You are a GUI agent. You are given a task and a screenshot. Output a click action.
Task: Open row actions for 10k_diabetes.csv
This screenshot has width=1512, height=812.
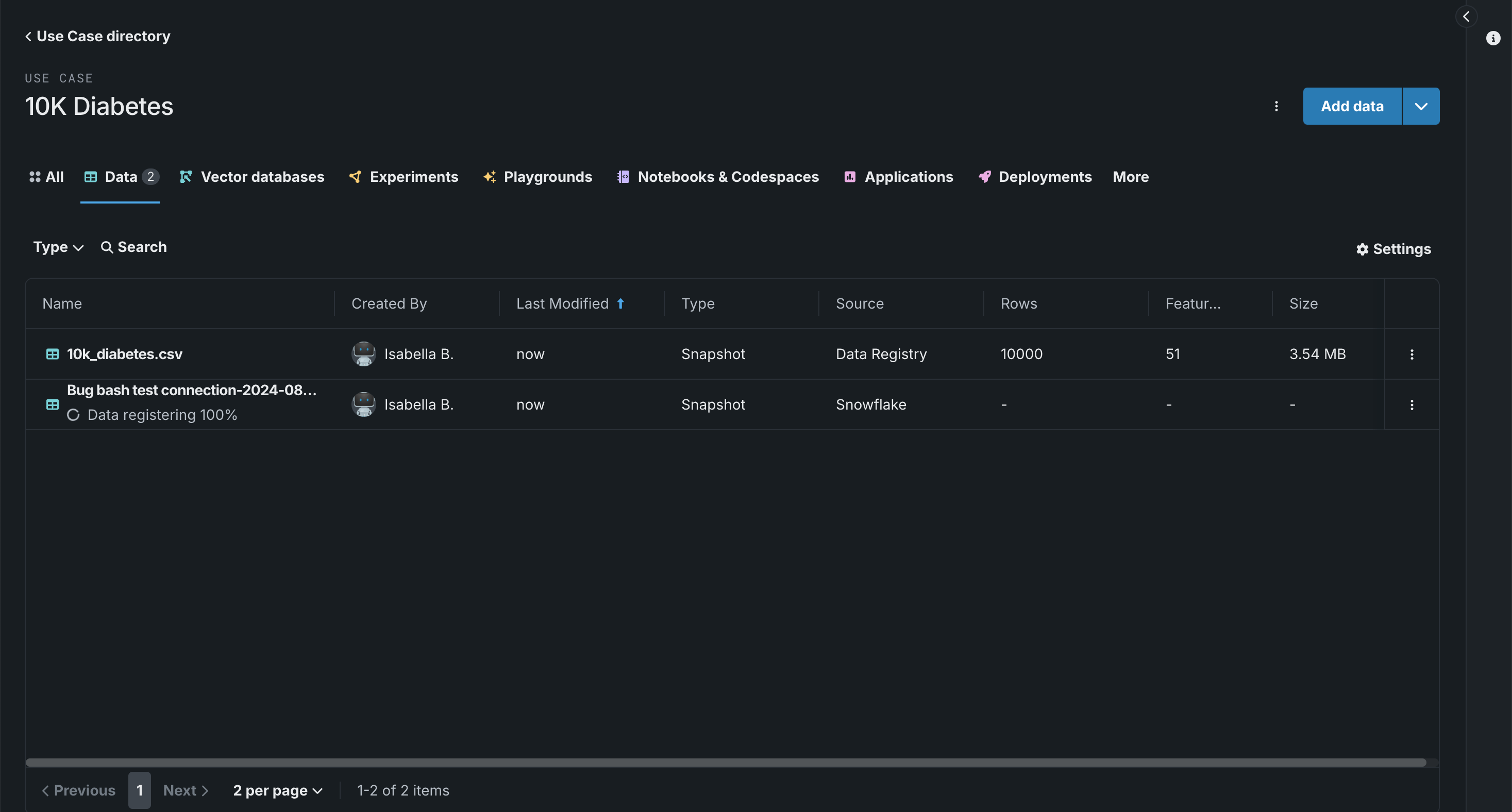[x=1412, y=354]
